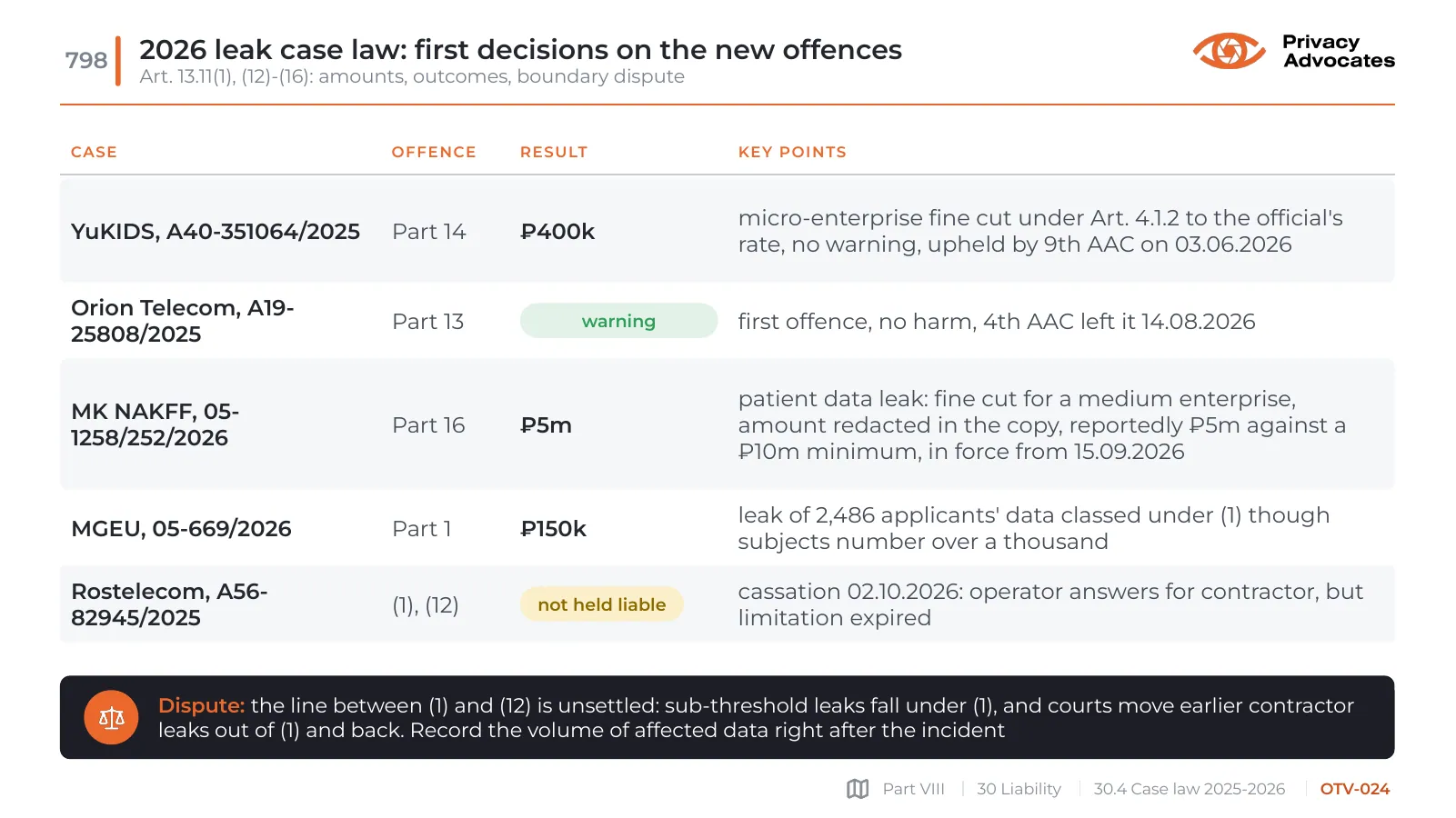1456x818 pixels.
Task: Click 'Part VIII' in the footer
Action: [914, 789]
